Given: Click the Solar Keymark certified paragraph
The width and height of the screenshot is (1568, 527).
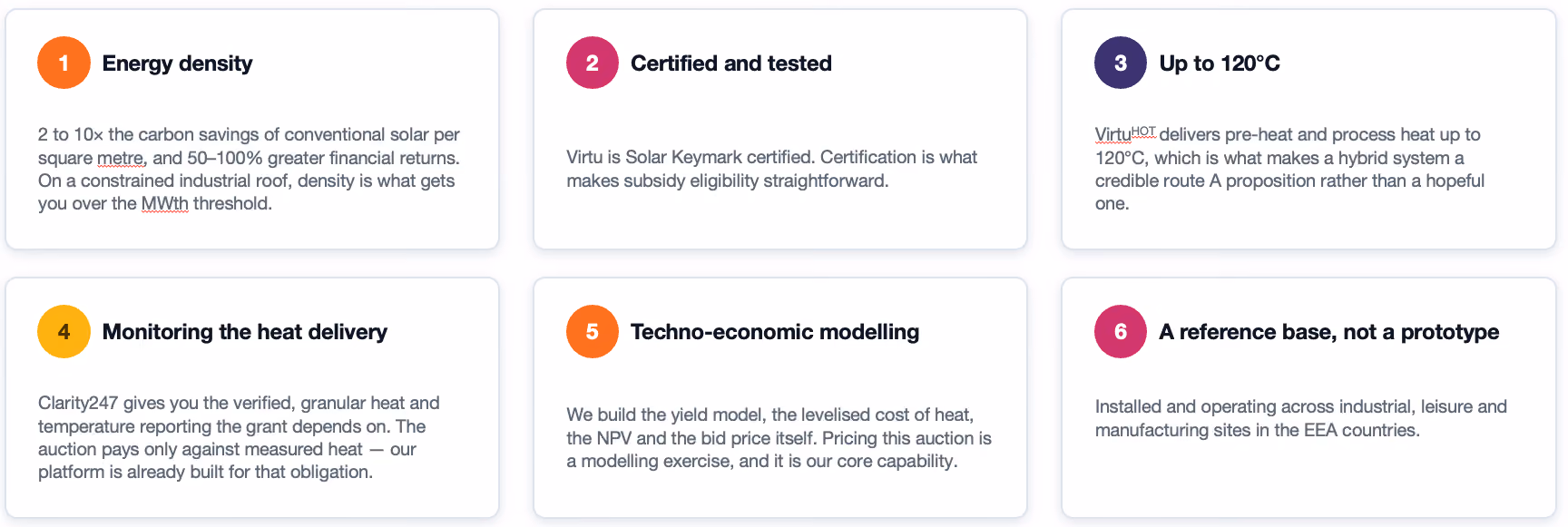Looking at the screenshot, I should (x=772, y=169).
